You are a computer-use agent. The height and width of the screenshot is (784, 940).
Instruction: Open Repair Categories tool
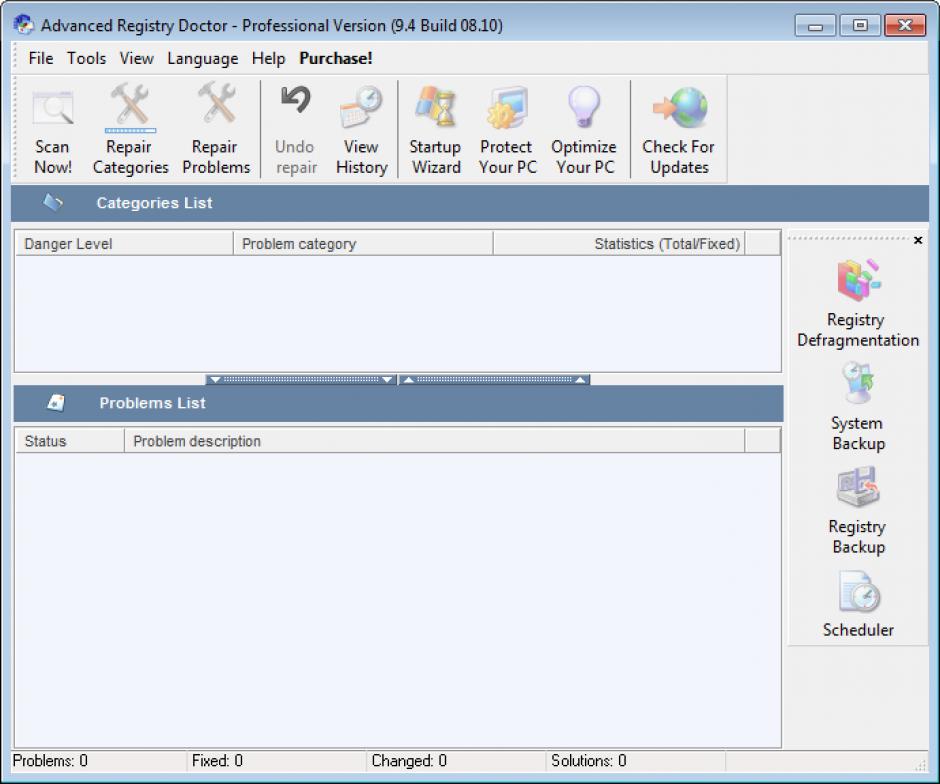(x=130, y=129)
